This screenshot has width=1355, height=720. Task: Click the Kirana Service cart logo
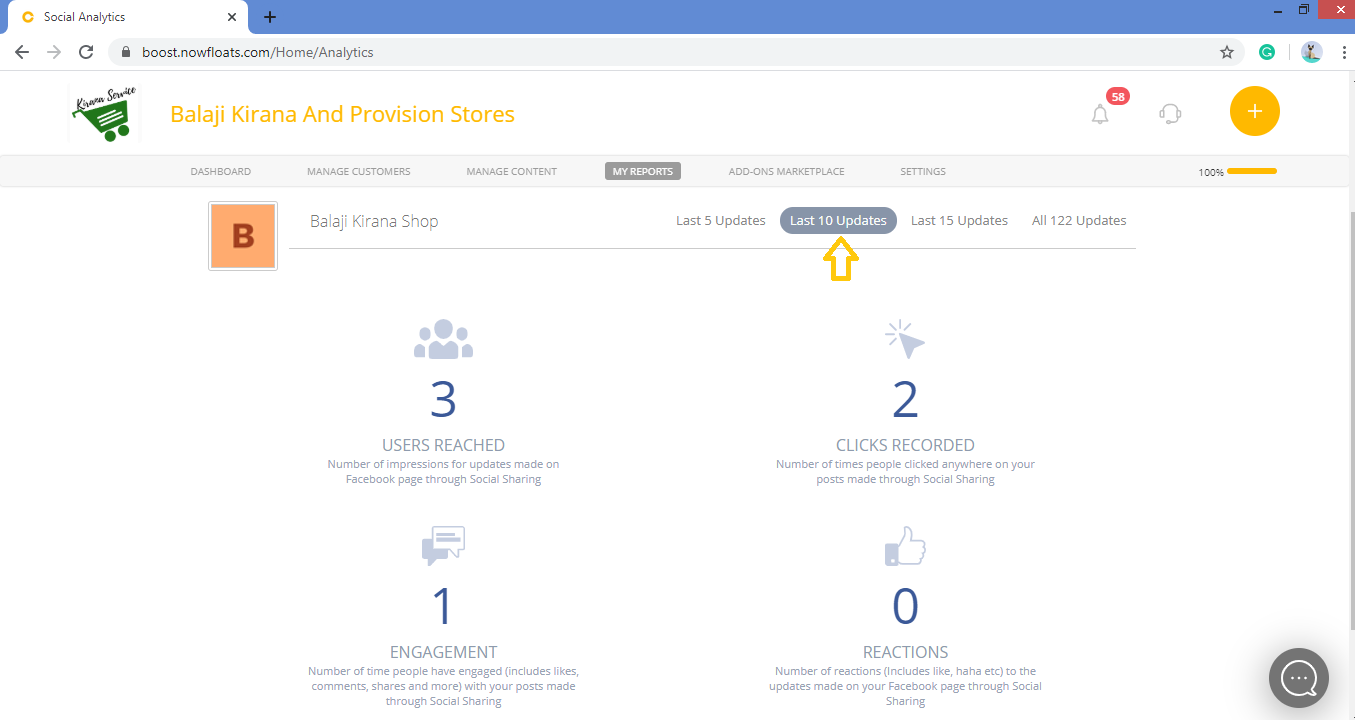point(104,112)
